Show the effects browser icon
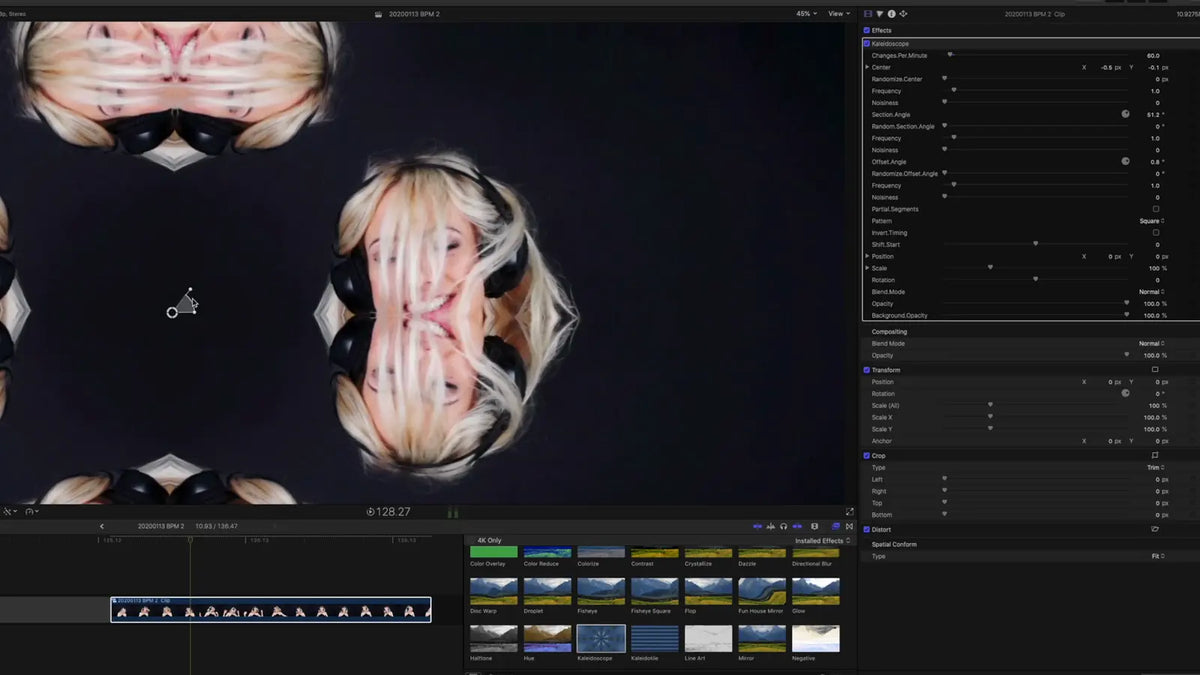Image resolution: width=1200 pixels, height=675 pixels. (x=836, y=526)
